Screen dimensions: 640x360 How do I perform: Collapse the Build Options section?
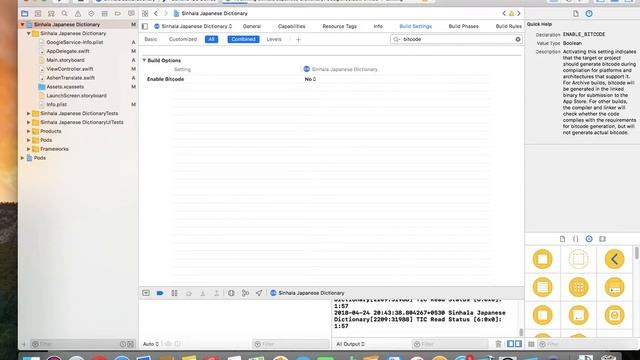pos(144,60)
